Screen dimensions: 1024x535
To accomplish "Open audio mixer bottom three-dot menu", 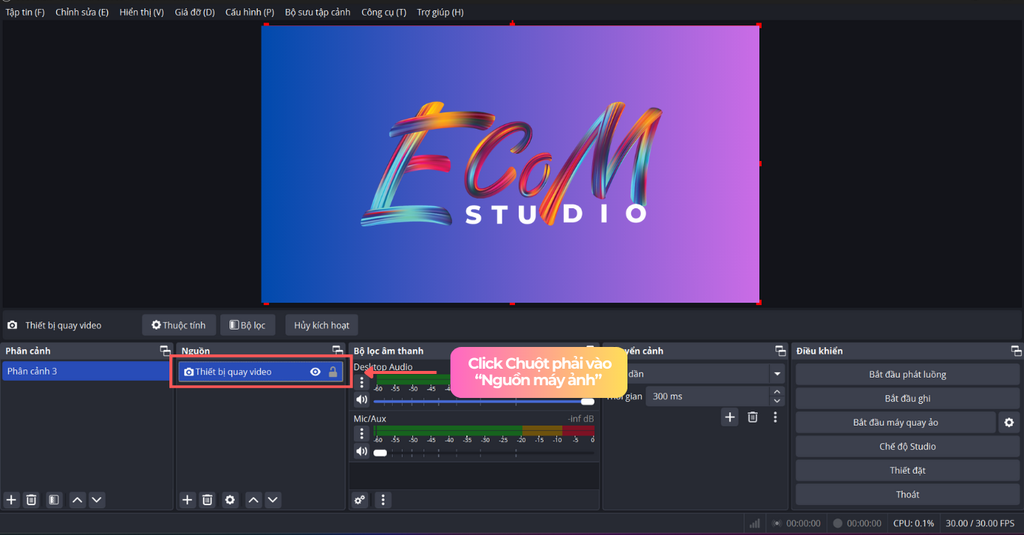I will [383, 500].
